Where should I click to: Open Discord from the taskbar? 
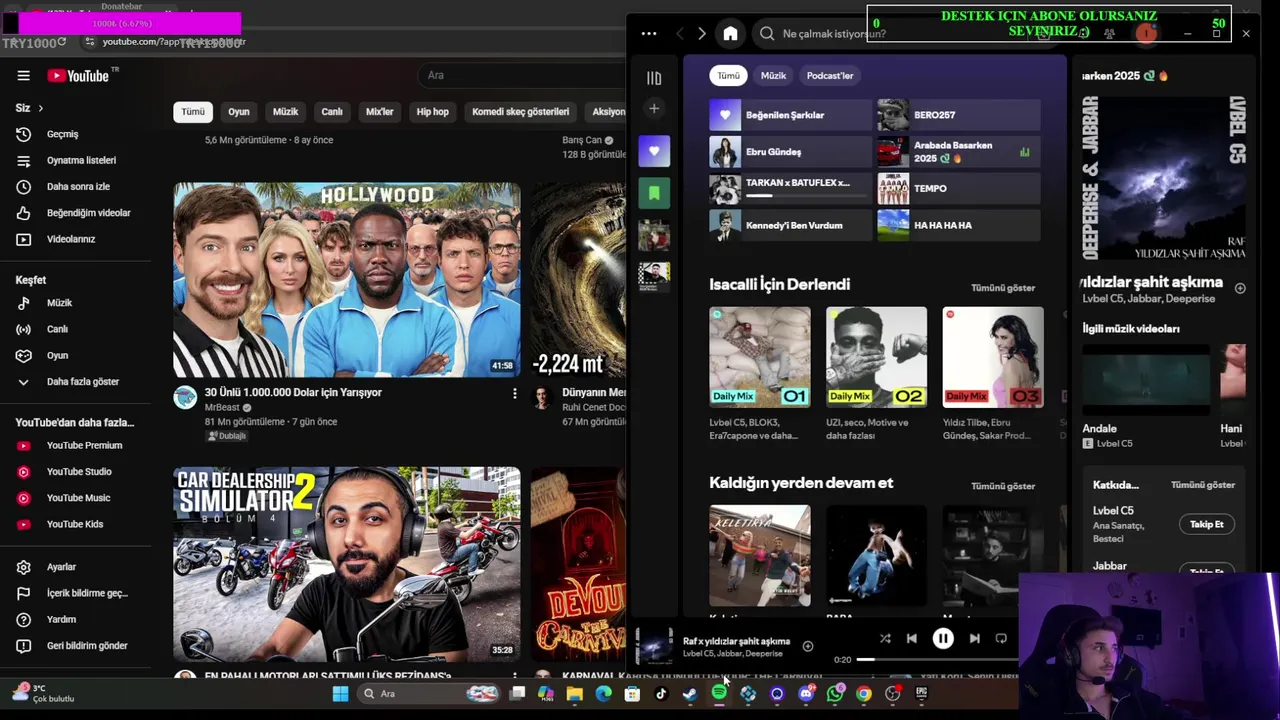(x=806, y=693)
